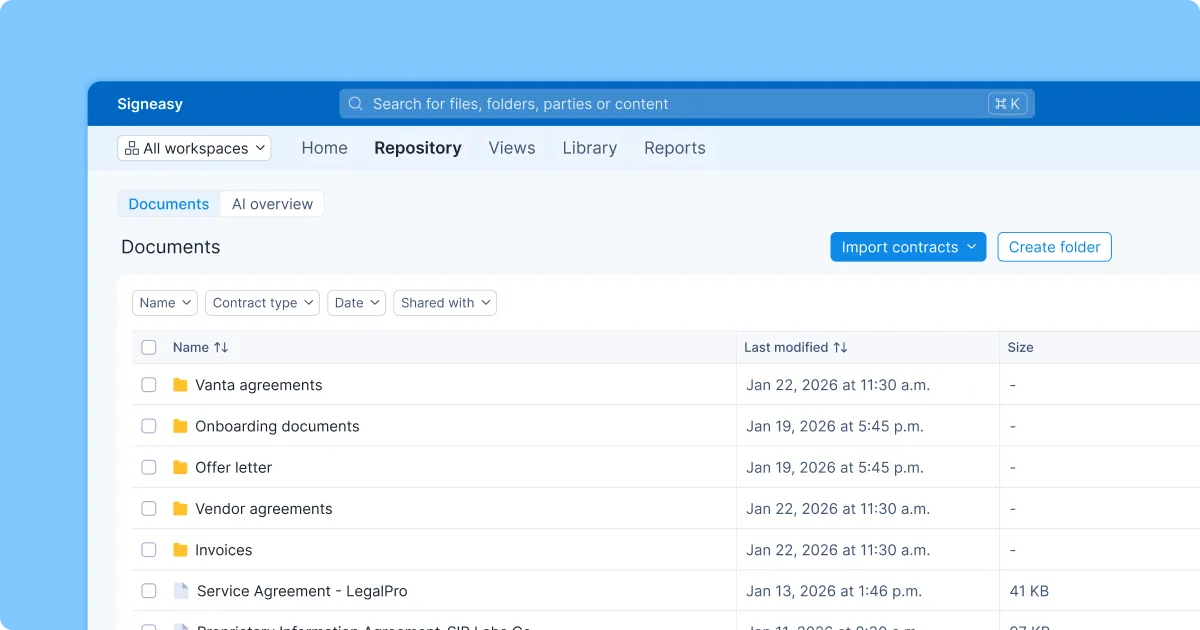Click the search magnifier icon
Image resolution: width=1200 pixels, height=630 pixels.
[x=355, y=104]
